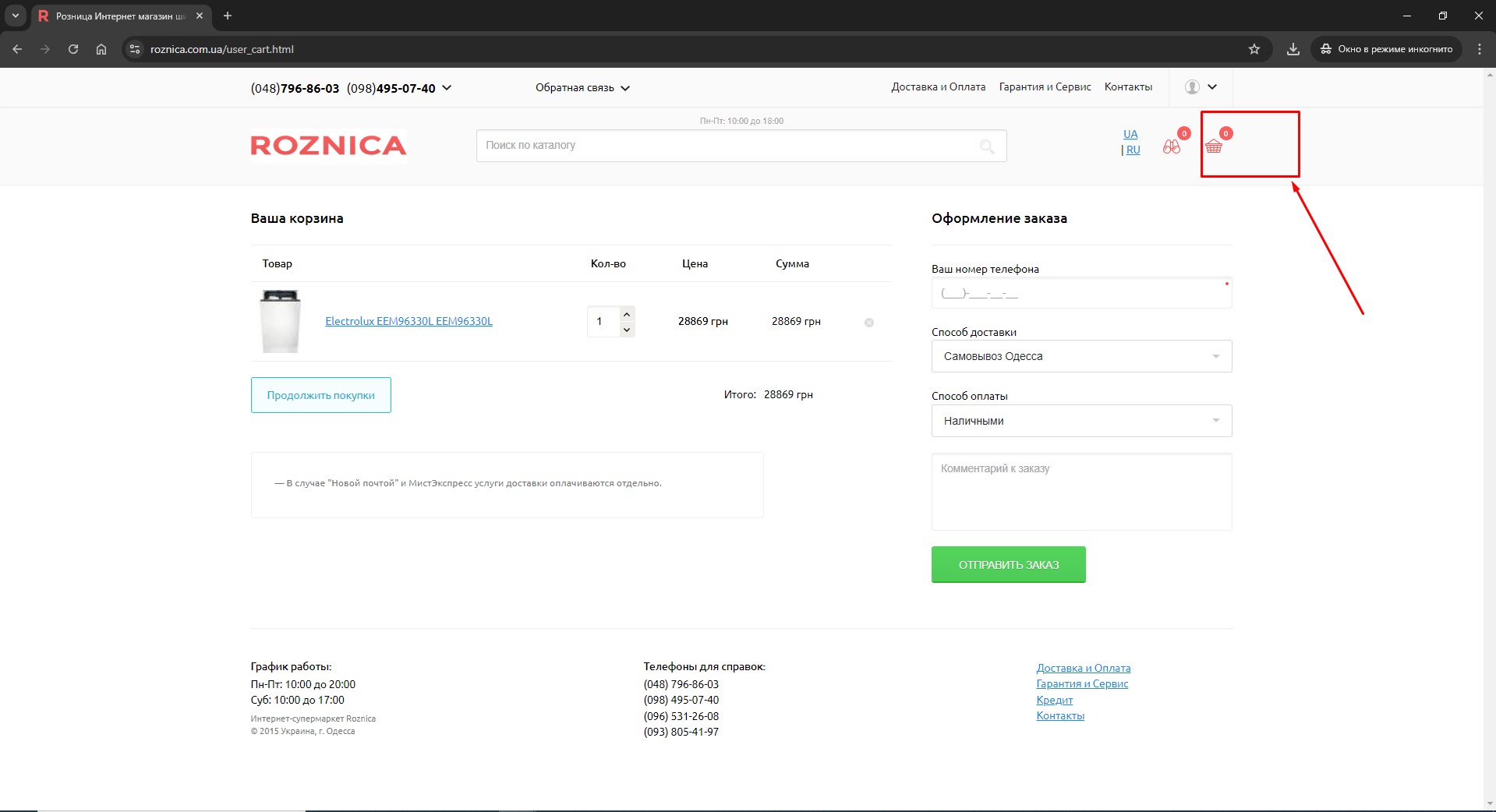The height and width of the screenshot is (812, 1496).
Task: Expand the Обратная связь dropdown
Action: (x=582, y=88)
